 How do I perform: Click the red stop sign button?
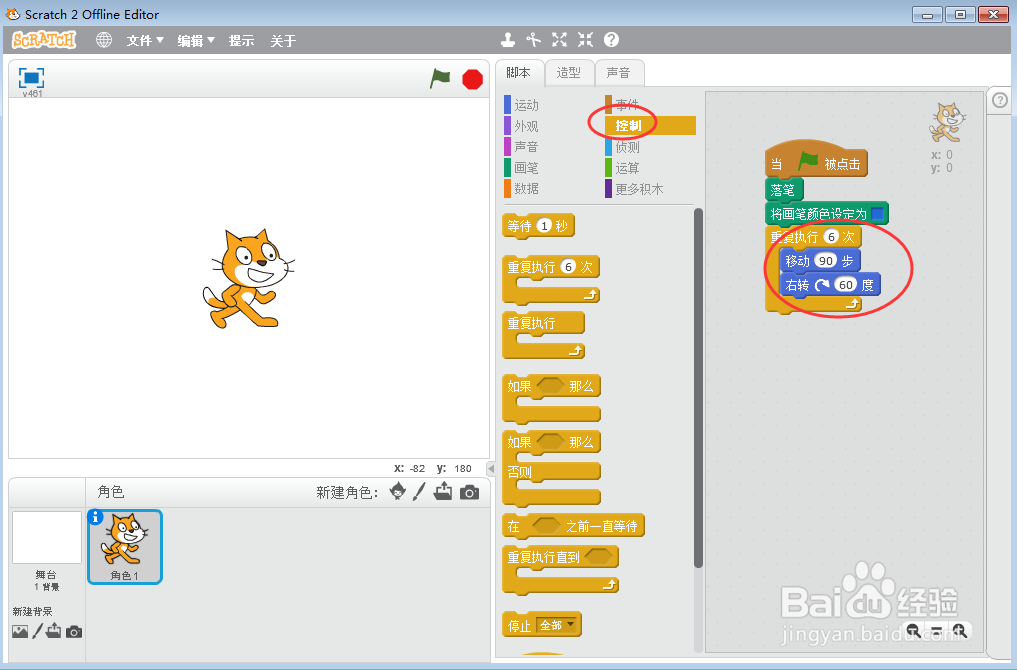click(x=472, y=79)
